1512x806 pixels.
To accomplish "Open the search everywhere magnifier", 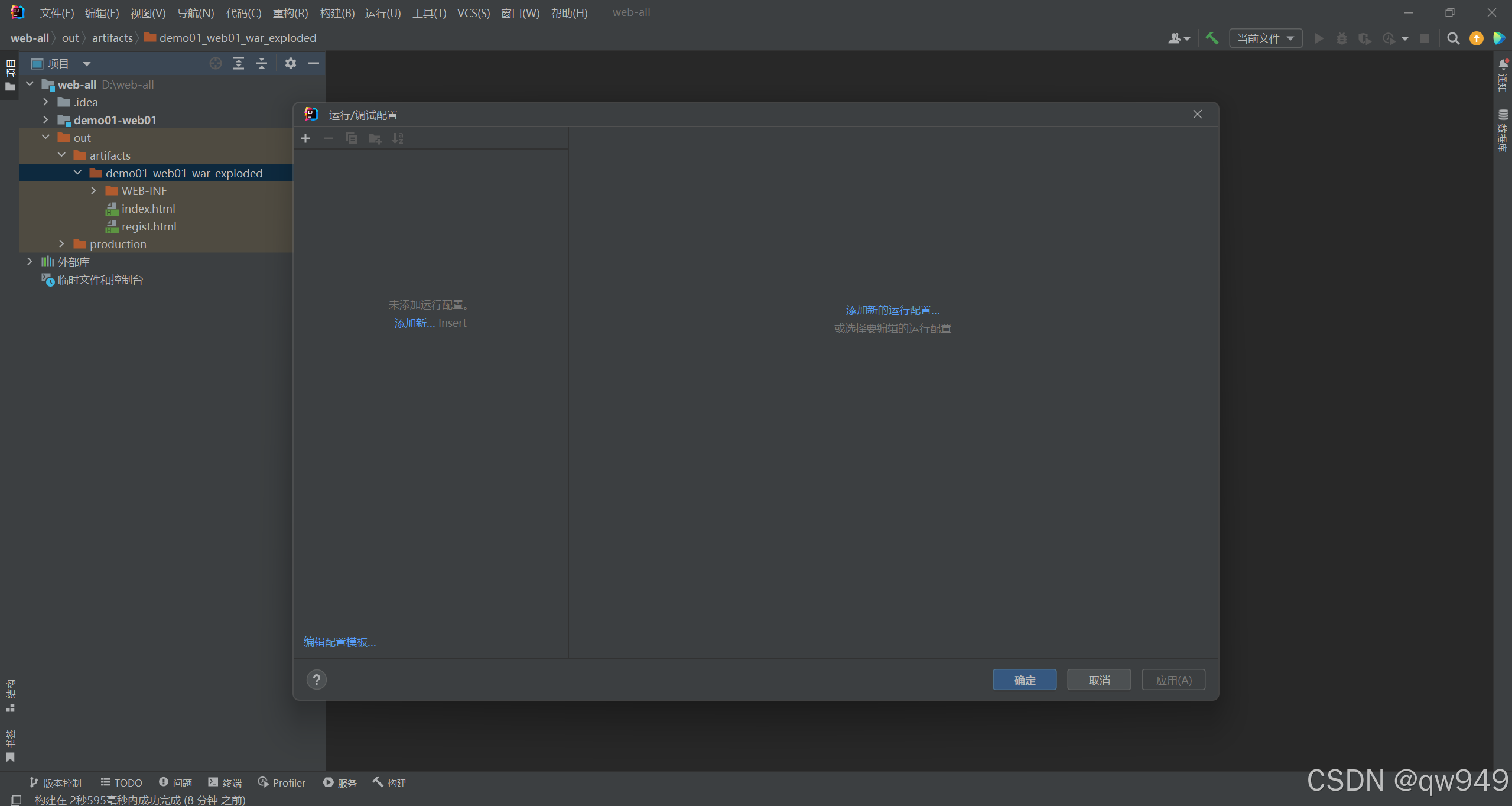I will [1453, 38].
